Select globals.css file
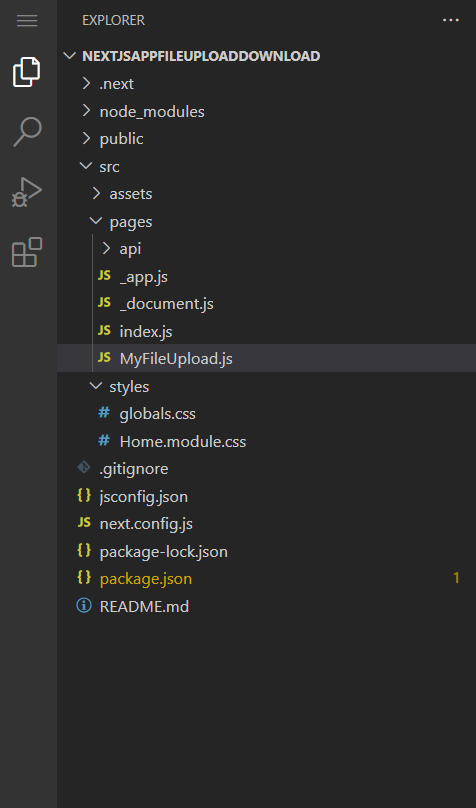Screen dimensions: 476x808 [x=266, y=414]
